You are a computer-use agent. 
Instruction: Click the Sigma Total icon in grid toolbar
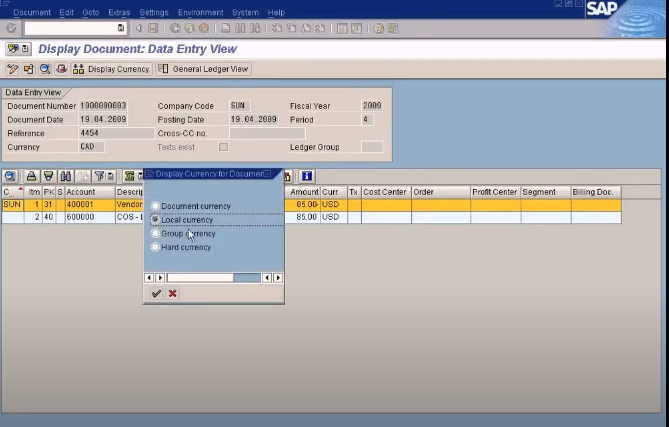pos(129,176)
